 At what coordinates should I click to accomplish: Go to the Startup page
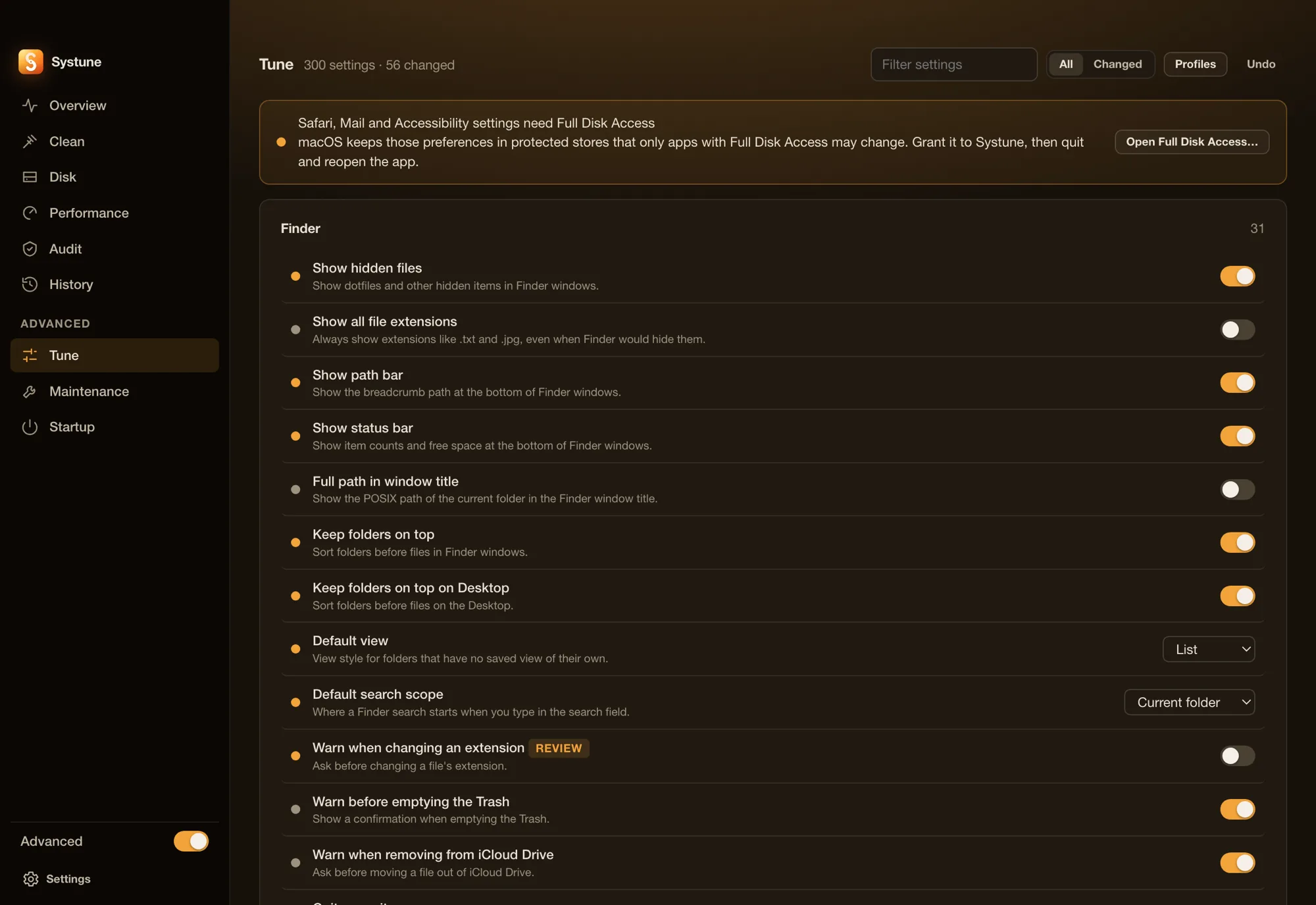pos(114,427)
